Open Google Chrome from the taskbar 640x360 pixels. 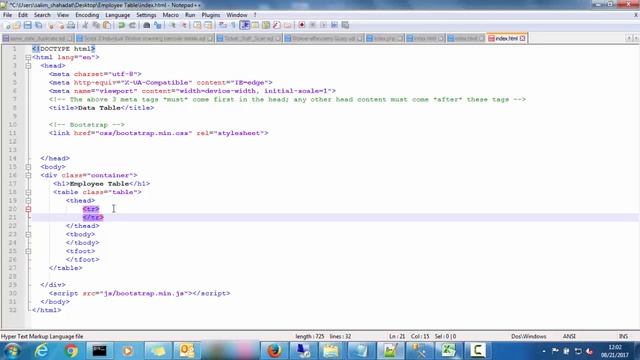pos(71,351)
